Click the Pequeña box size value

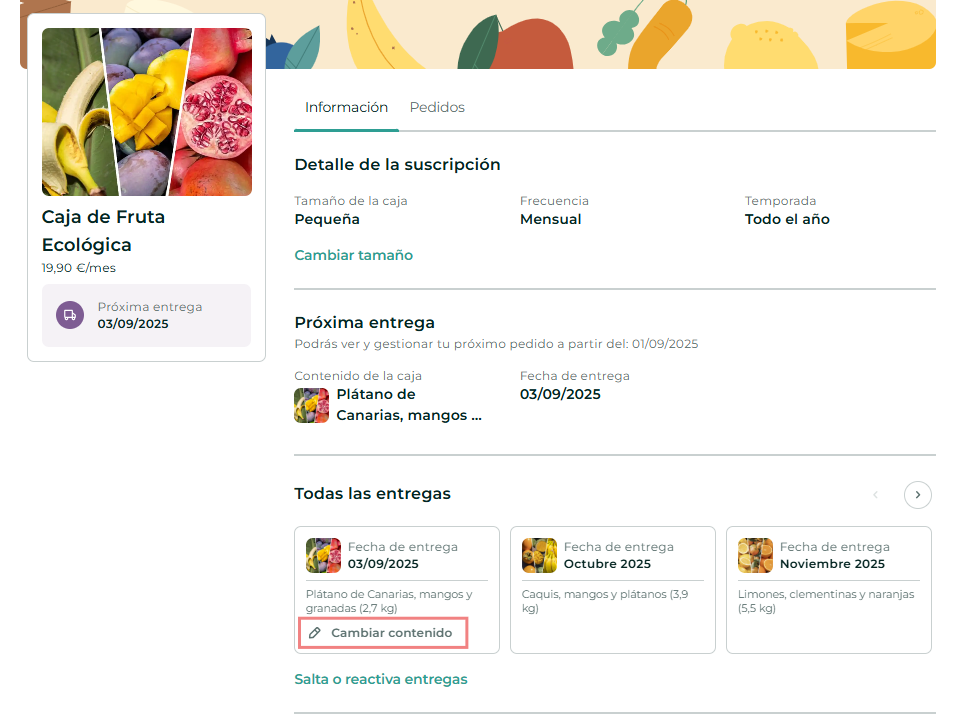[x=327, y=219]
